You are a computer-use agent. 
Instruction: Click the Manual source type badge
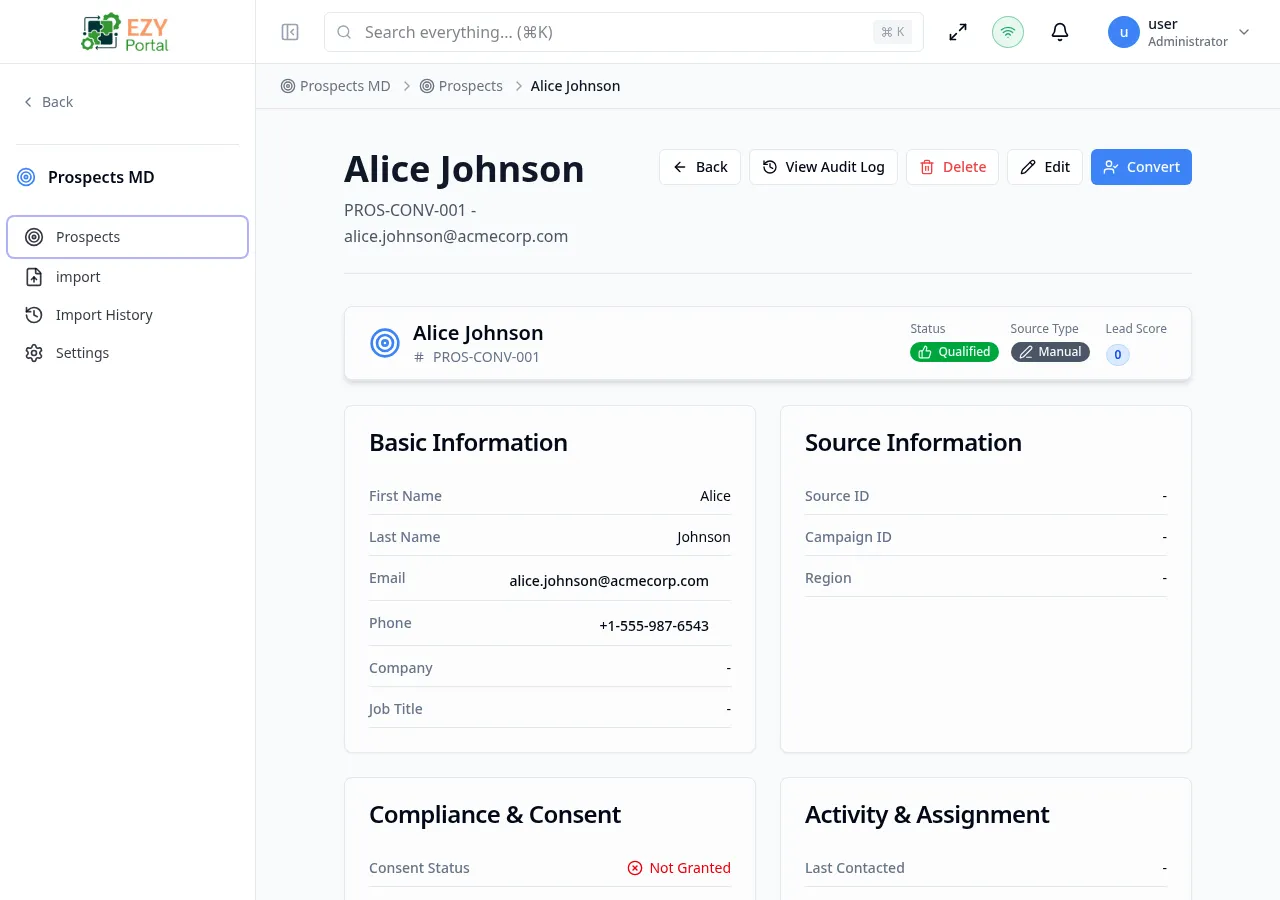1050,352
